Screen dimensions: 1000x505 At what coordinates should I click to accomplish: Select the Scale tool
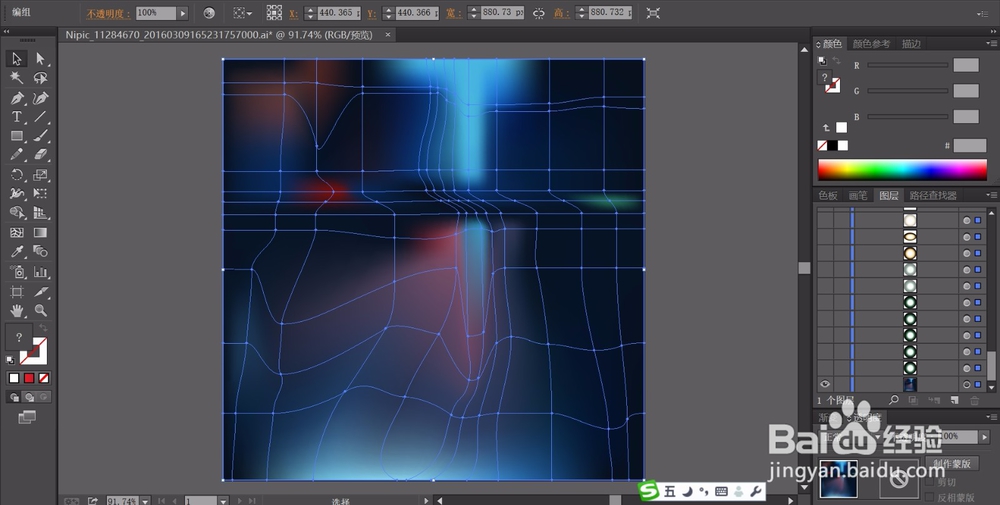pos(40,175)
